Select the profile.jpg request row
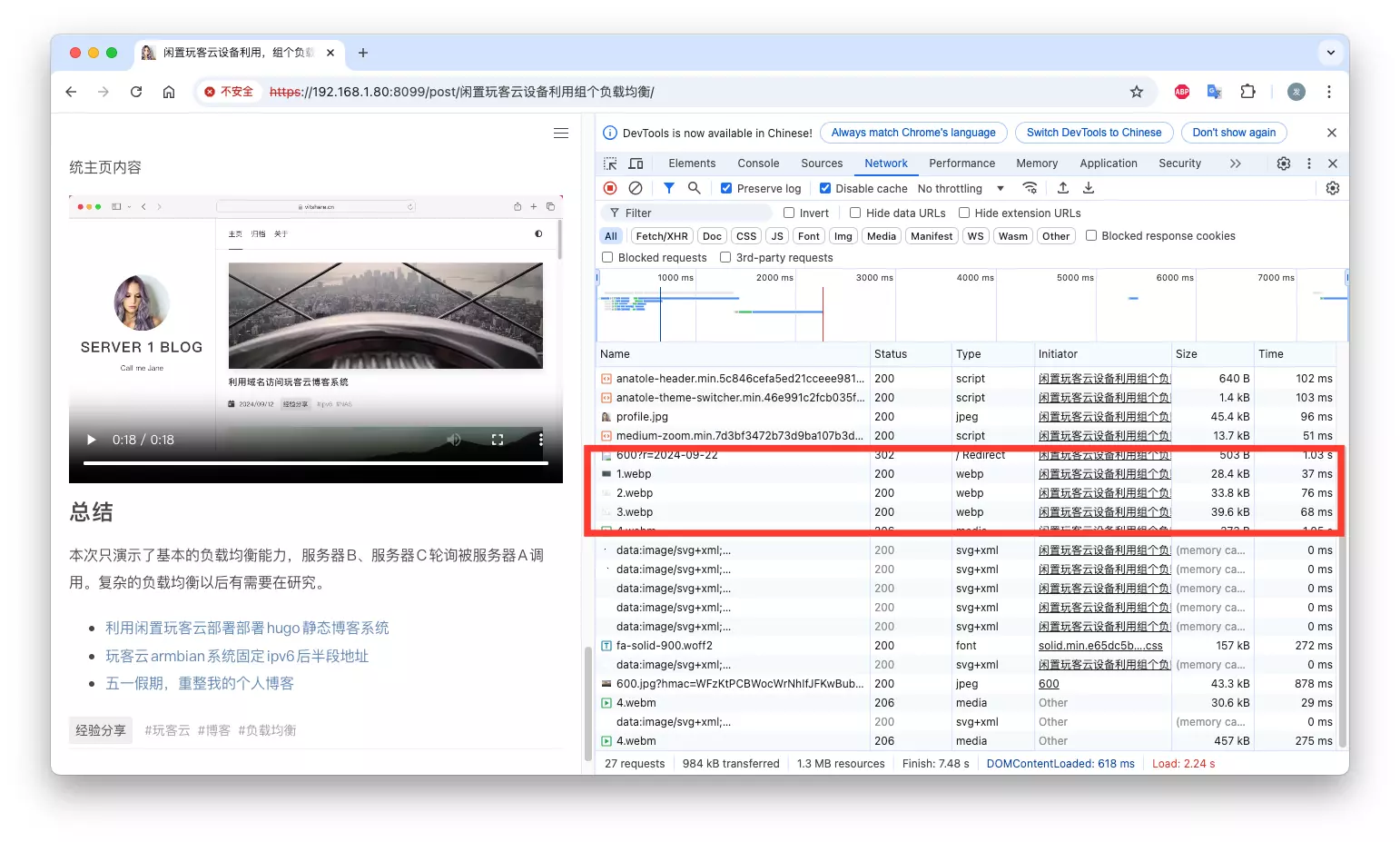This screenshot has height=842, width=1400. pos(967,417)
